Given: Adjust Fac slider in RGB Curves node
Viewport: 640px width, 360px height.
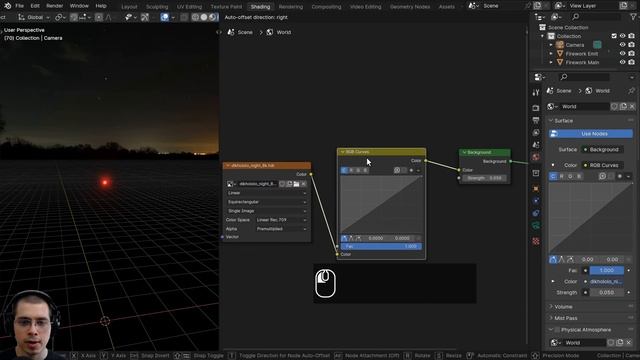Looking at the screenshot, I should point(381,247).
